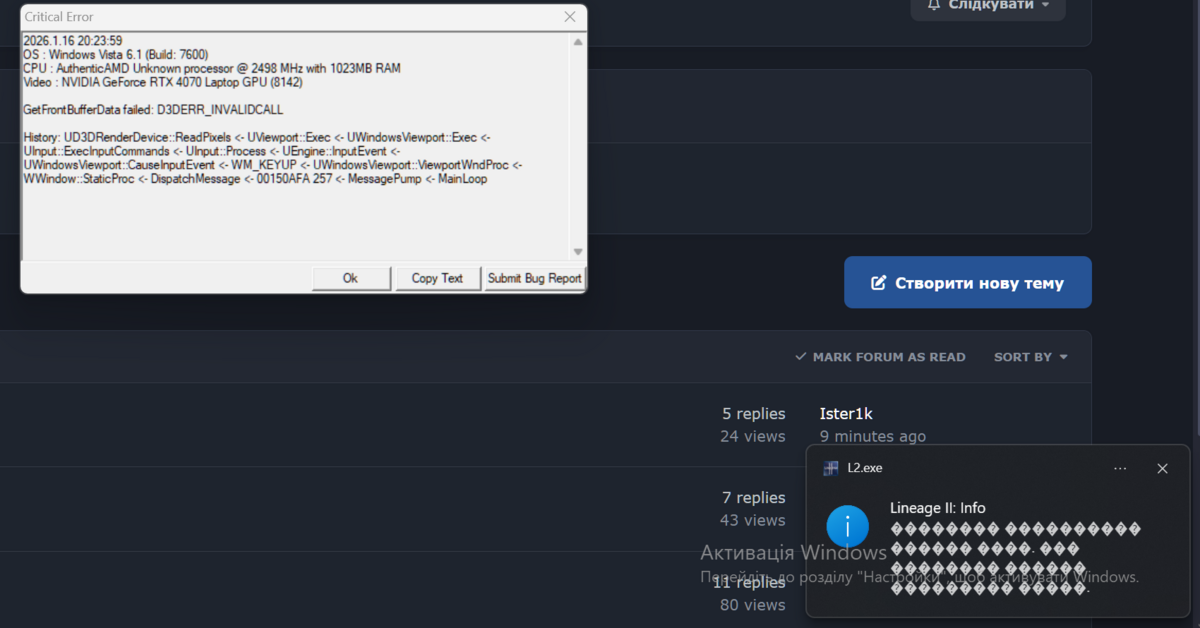Click the bell icon on the Слідкувати button
1200x628 pixels.
click(x=934, y=5)
